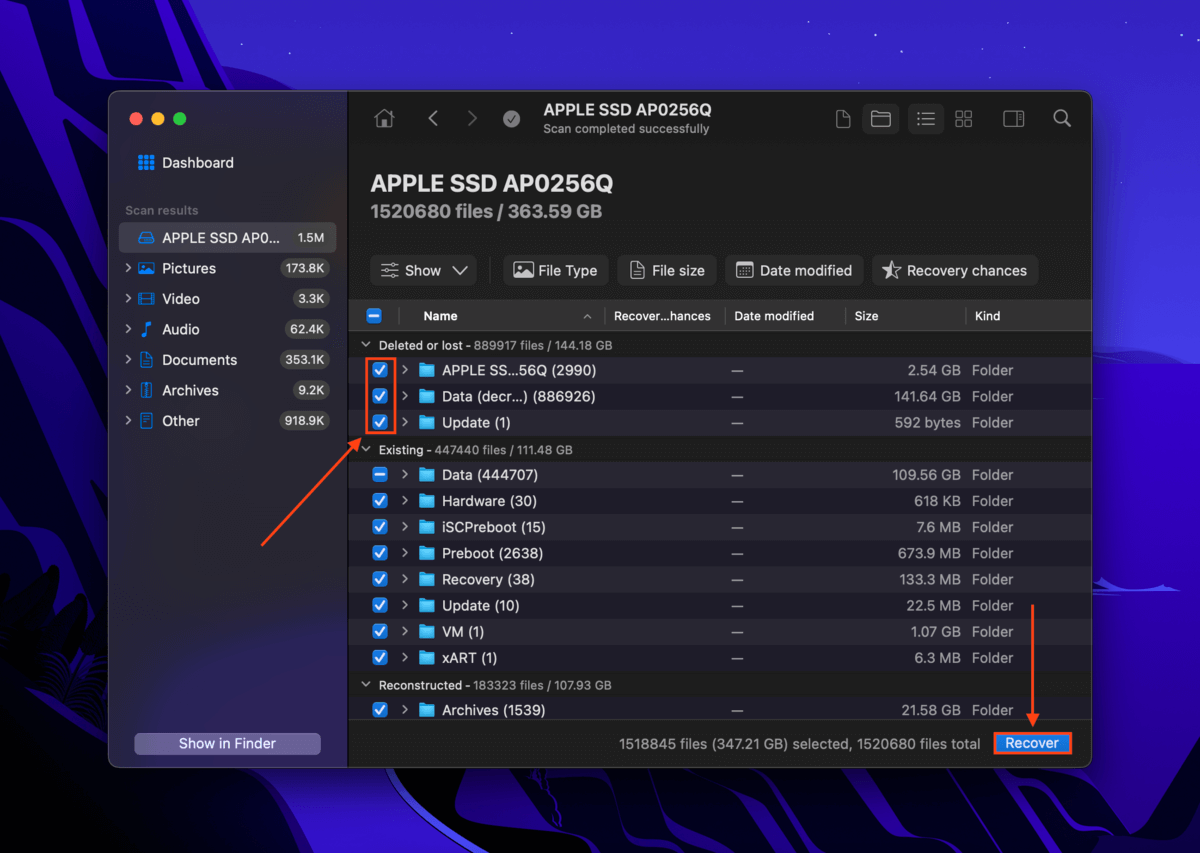
Task: Sort by Size column header
Action: 866,316
